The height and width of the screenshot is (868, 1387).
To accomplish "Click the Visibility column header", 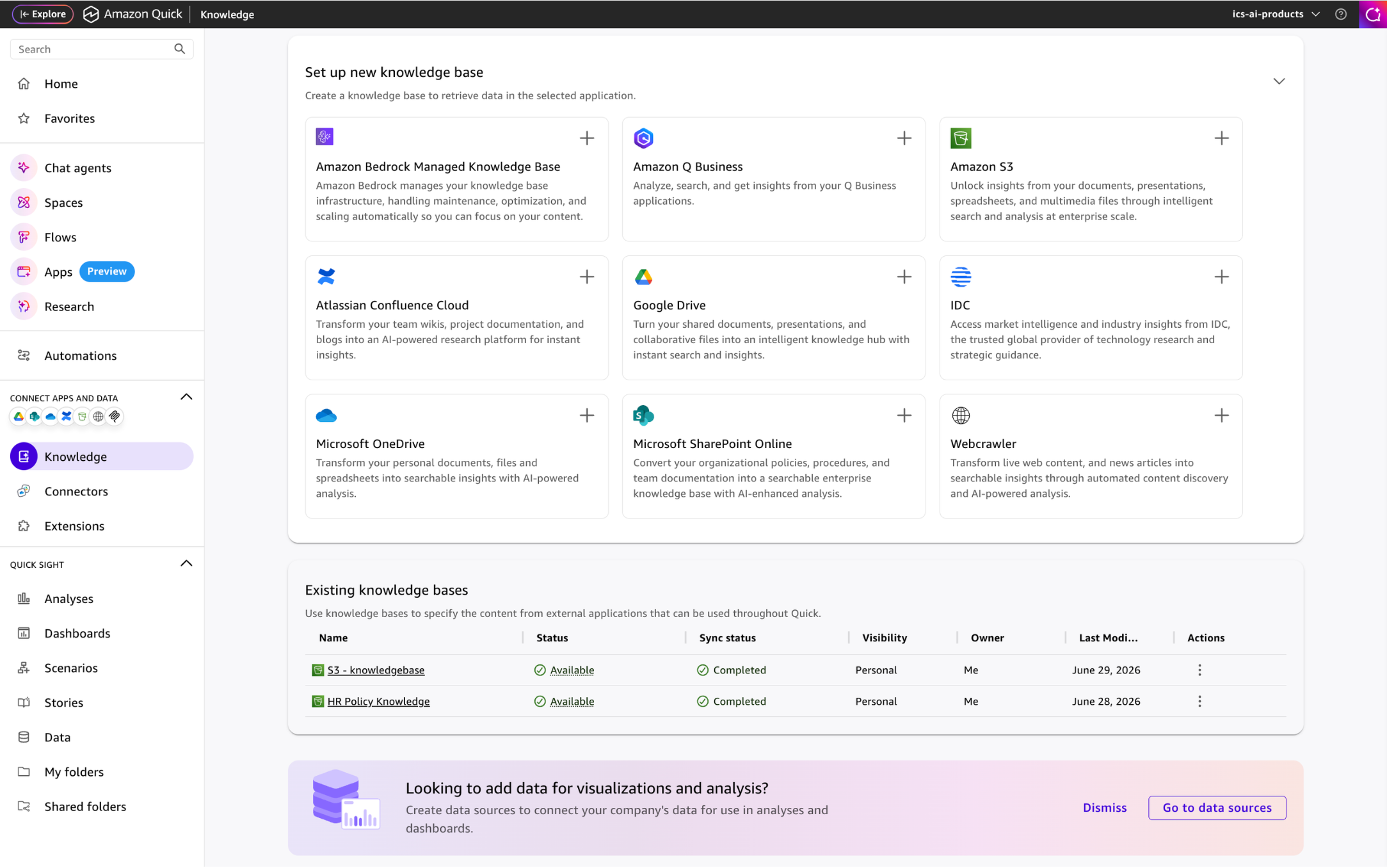I will coord(884,638).
